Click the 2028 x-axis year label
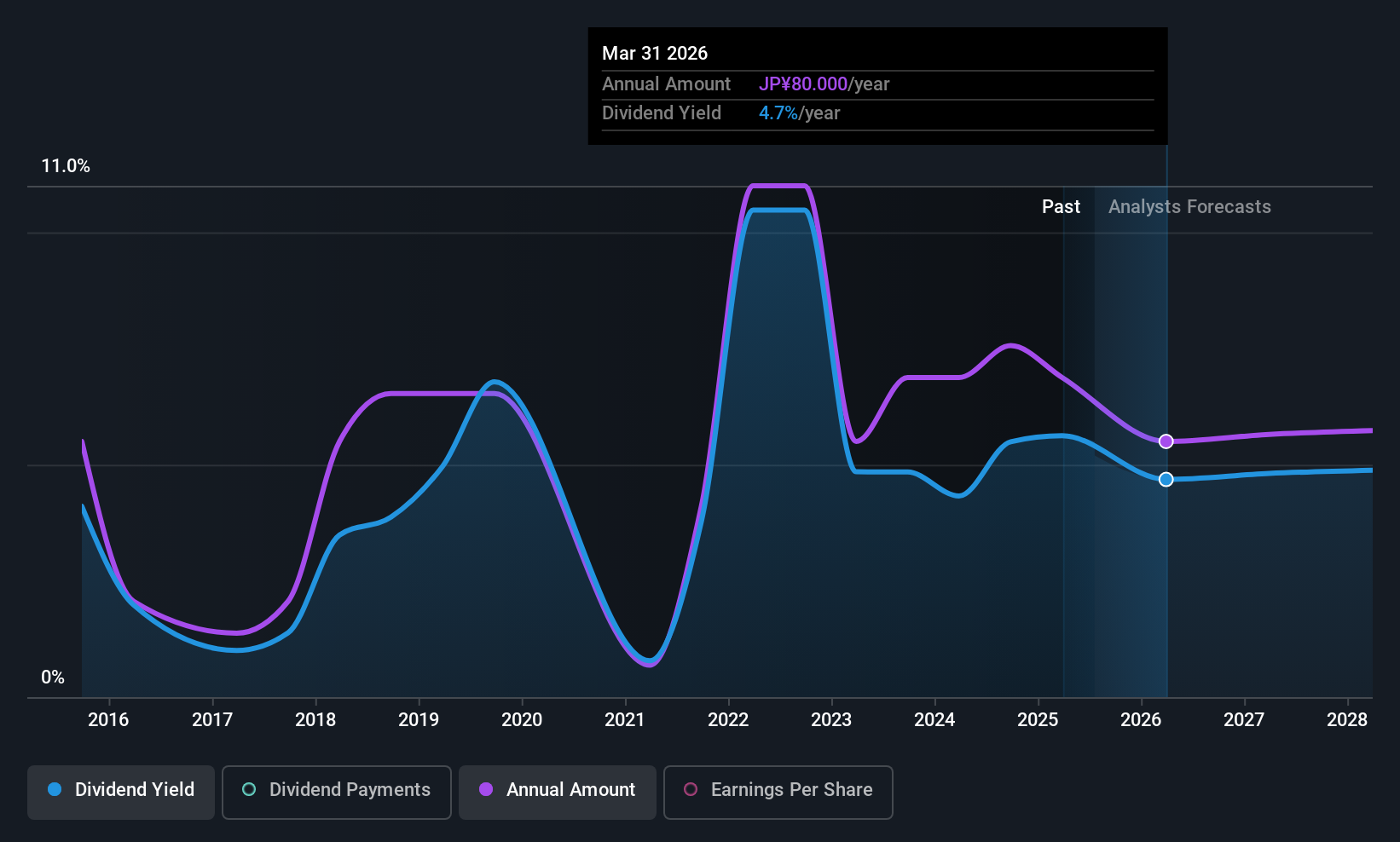The width and height of the screenshot is (1400, 842). (1347, 719)
